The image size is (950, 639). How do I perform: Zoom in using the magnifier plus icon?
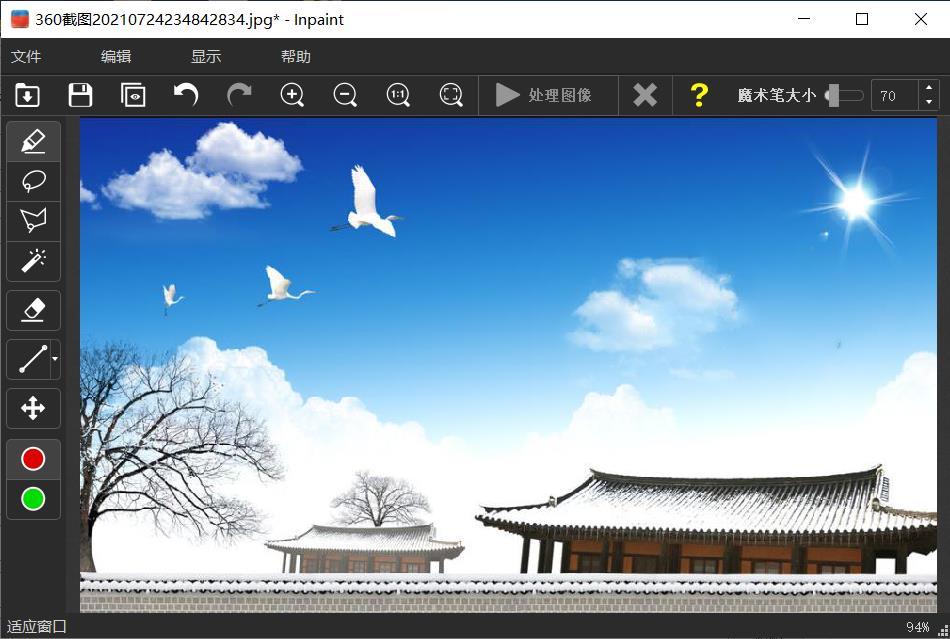(x=293, y=95)
